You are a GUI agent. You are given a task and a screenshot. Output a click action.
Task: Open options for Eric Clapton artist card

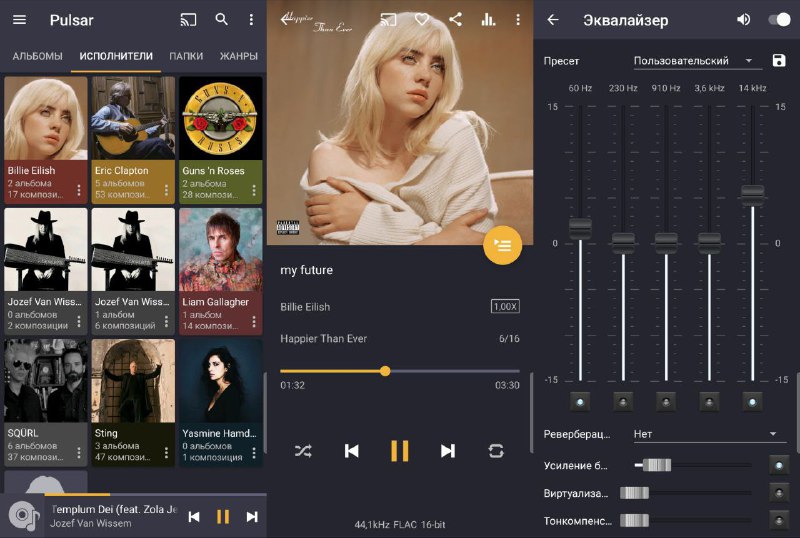pyautogui.click(x=166, y=190)
